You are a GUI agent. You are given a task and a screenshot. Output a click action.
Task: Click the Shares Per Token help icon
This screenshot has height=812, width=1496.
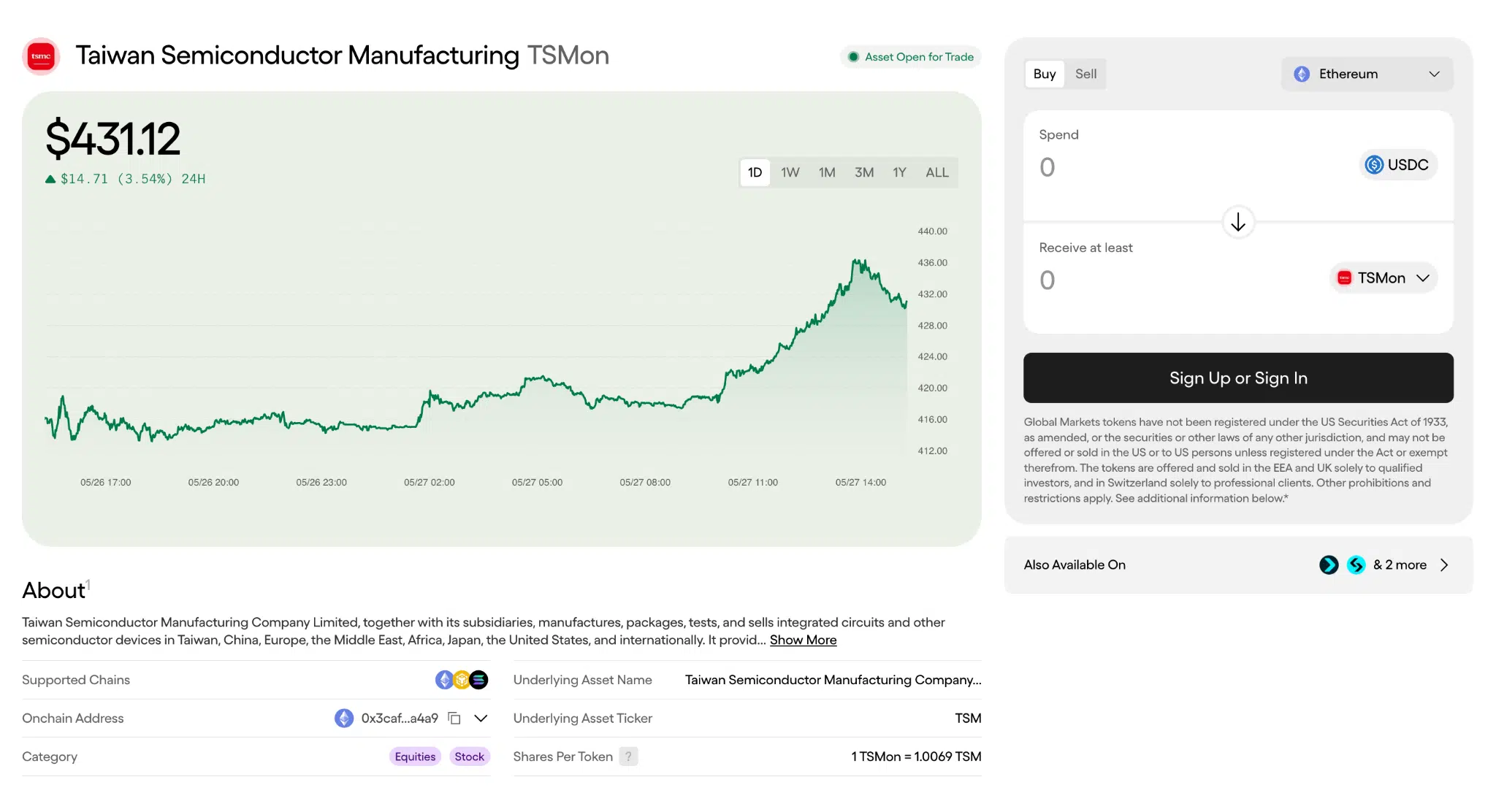click(628, 757)
